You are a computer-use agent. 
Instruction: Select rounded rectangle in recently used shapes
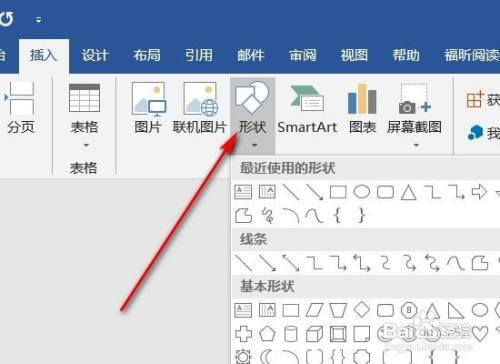point(385,192)
